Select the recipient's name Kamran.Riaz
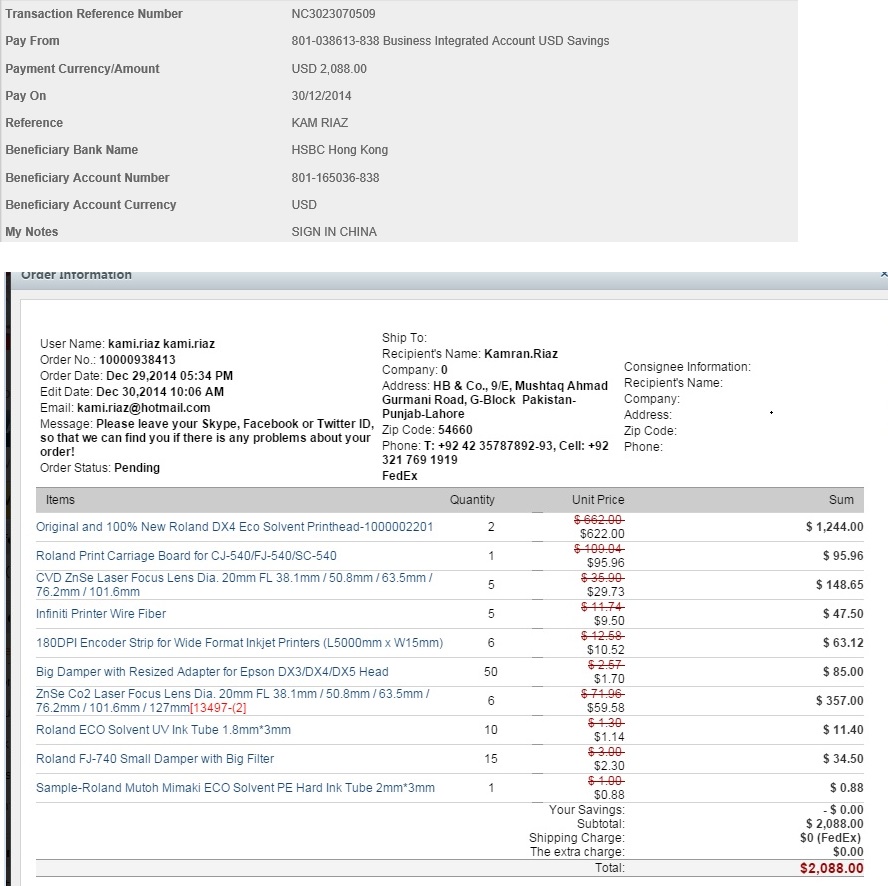The image size is (888, 886). (521, 354)
